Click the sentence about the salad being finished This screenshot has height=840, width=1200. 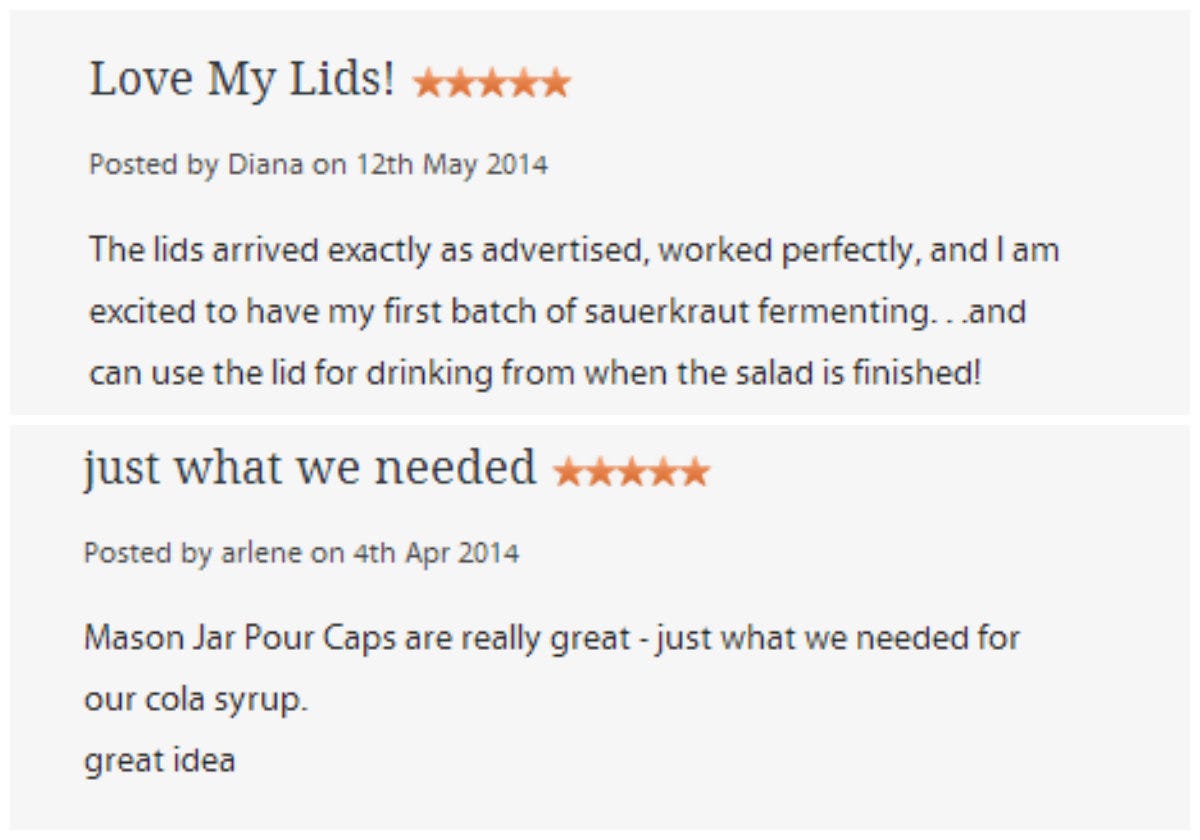pyautogui.click(x=536, y=374)
